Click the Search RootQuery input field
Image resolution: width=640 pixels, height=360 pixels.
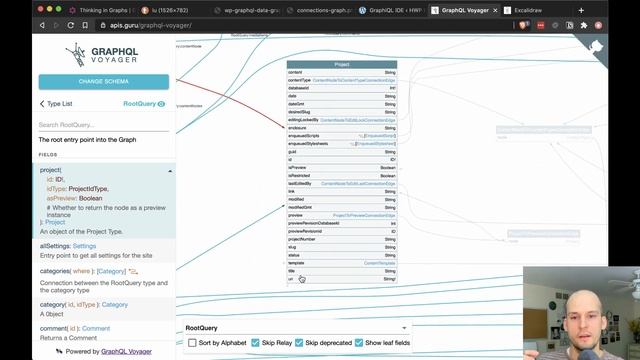104,125
